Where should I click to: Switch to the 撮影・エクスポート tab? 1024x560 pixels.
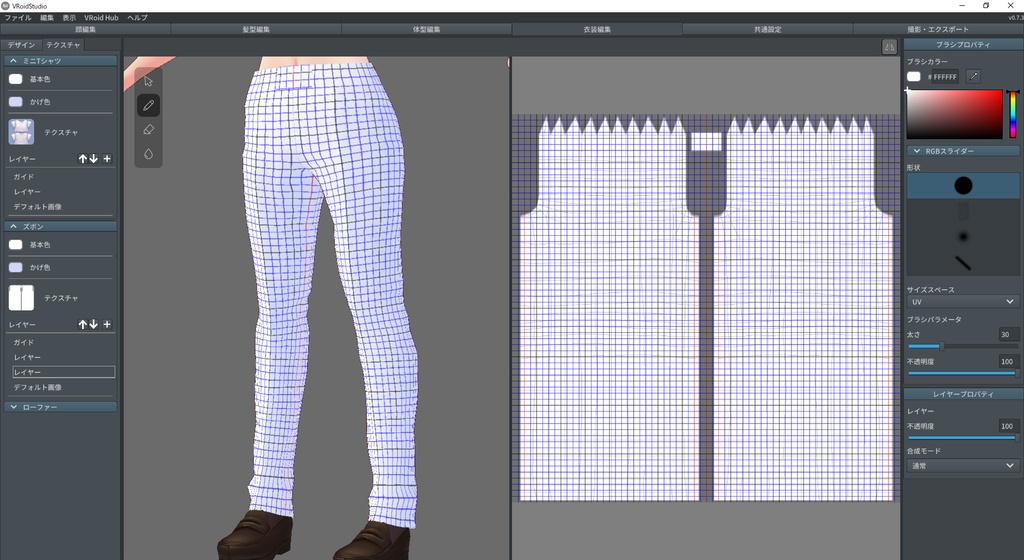(938, 29)
